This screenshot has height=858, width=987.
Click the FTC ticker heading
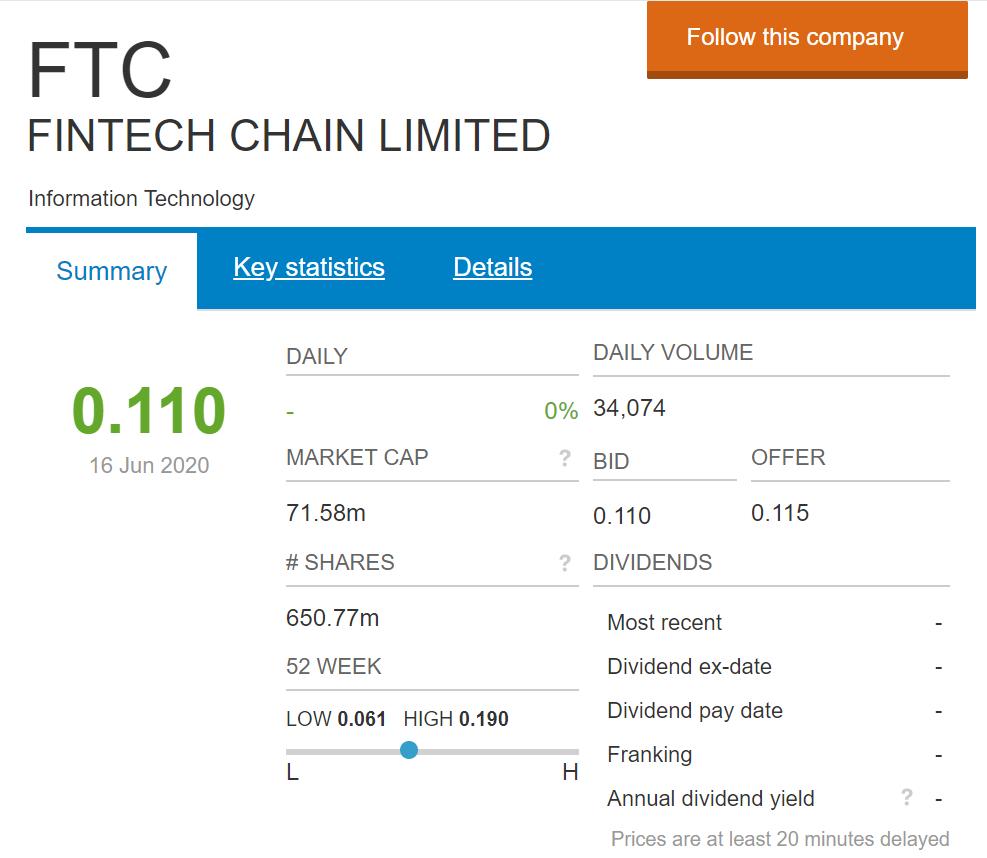pos(100,72)
